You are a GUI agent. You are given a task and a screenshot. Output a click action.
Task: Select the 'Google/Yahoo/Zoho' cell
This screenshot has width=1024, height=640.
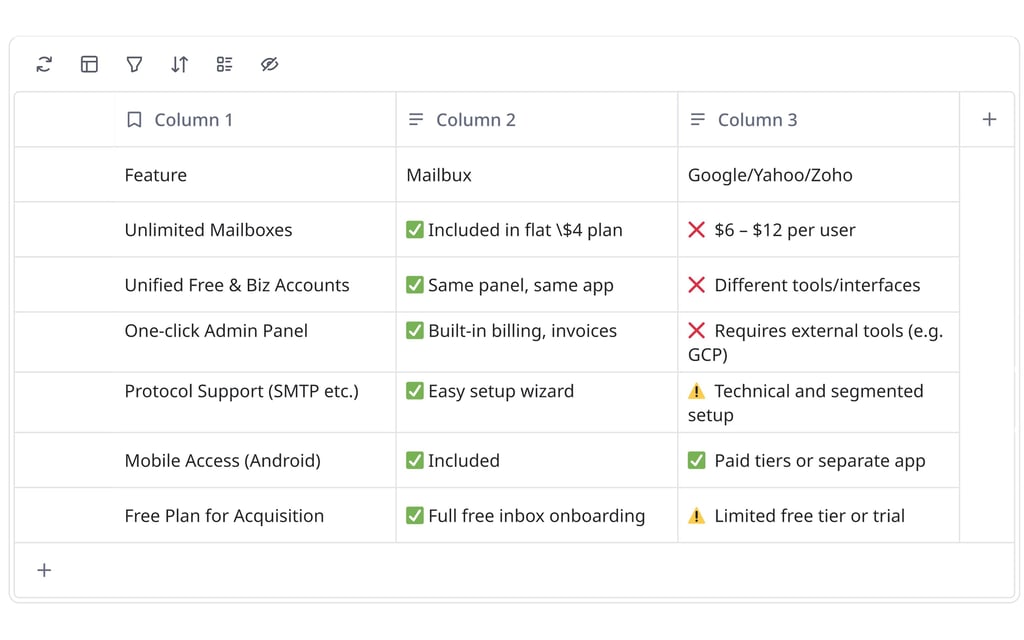tap(819, 175)
